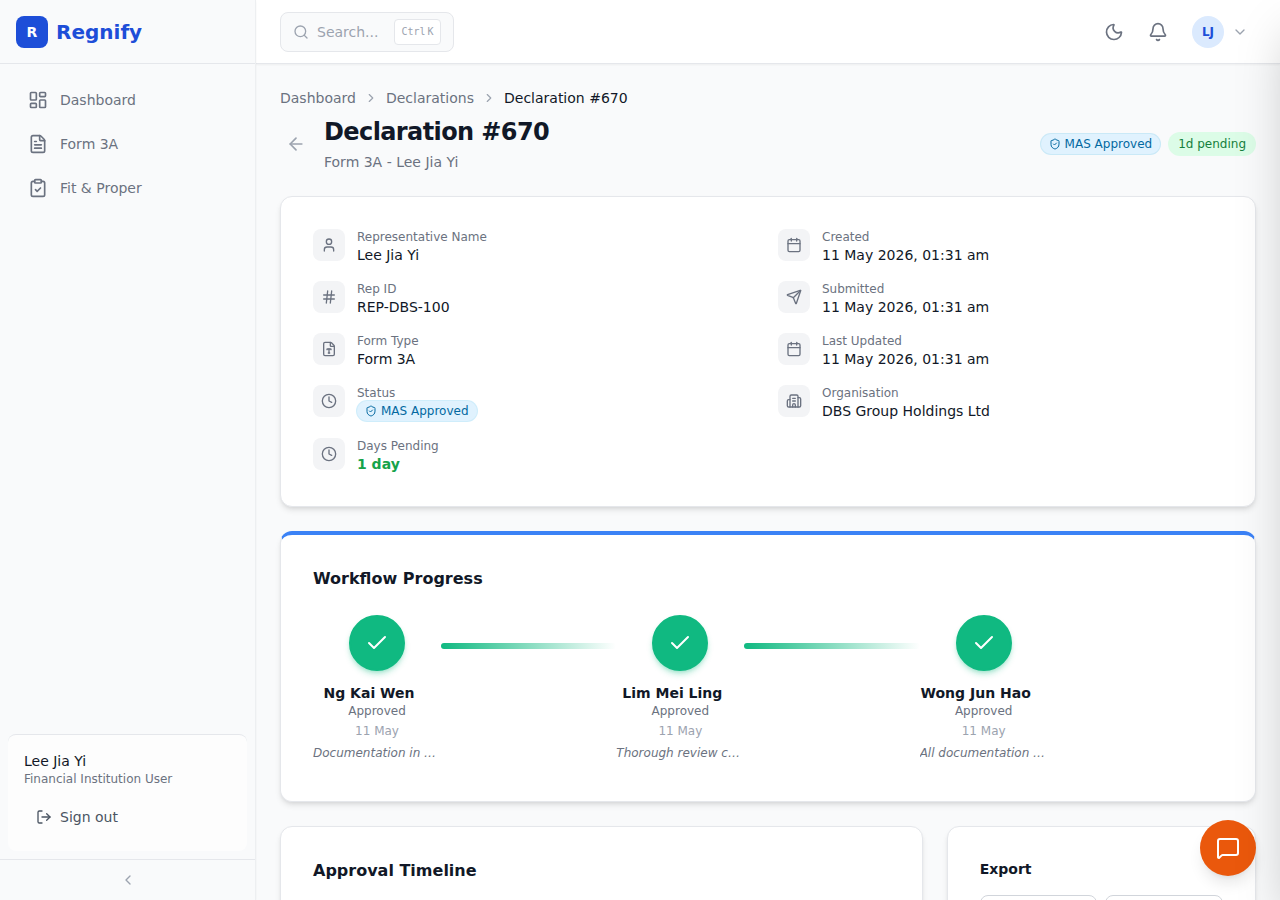Image resolution: width=1280 pixels, height=900 pixels.
Task: Expand the chevron beside the user avatar
Action: tap(1240, 32)
